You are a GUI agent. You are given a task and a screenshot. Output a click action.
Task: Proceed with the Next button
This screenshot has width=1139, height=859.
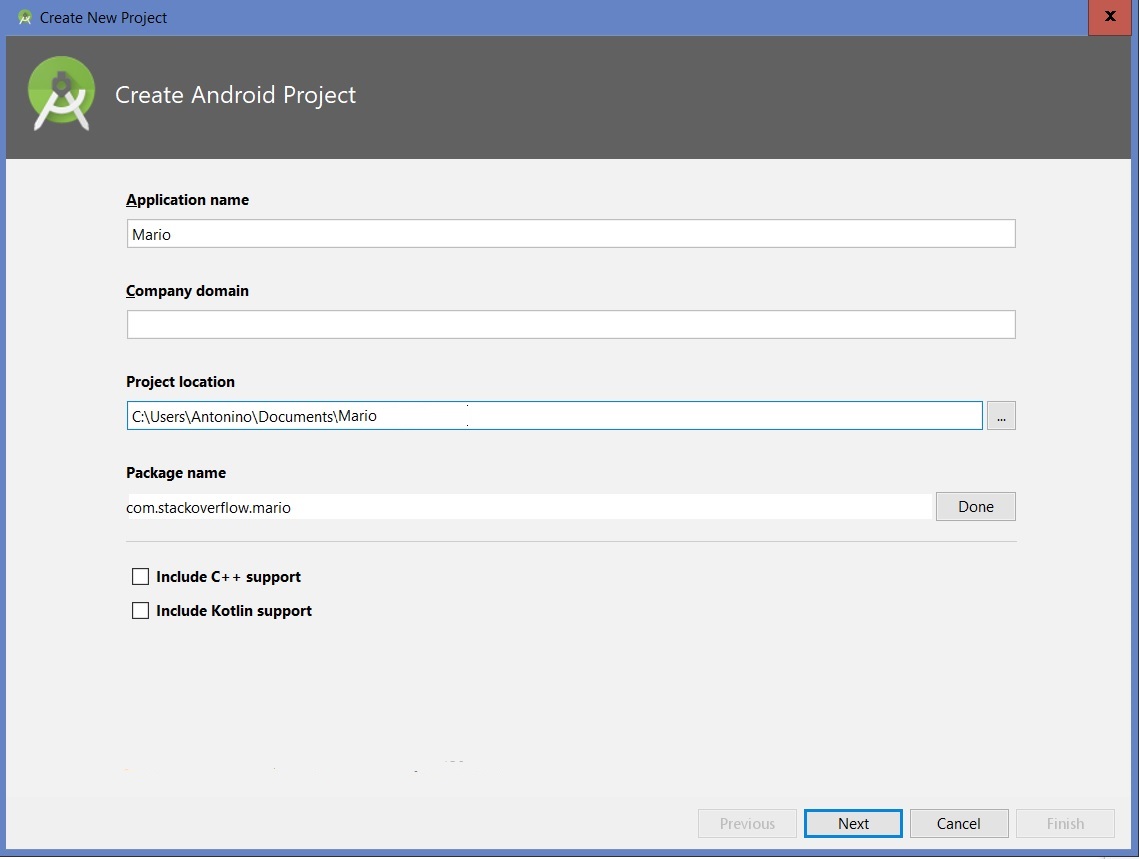click(853, 824)
